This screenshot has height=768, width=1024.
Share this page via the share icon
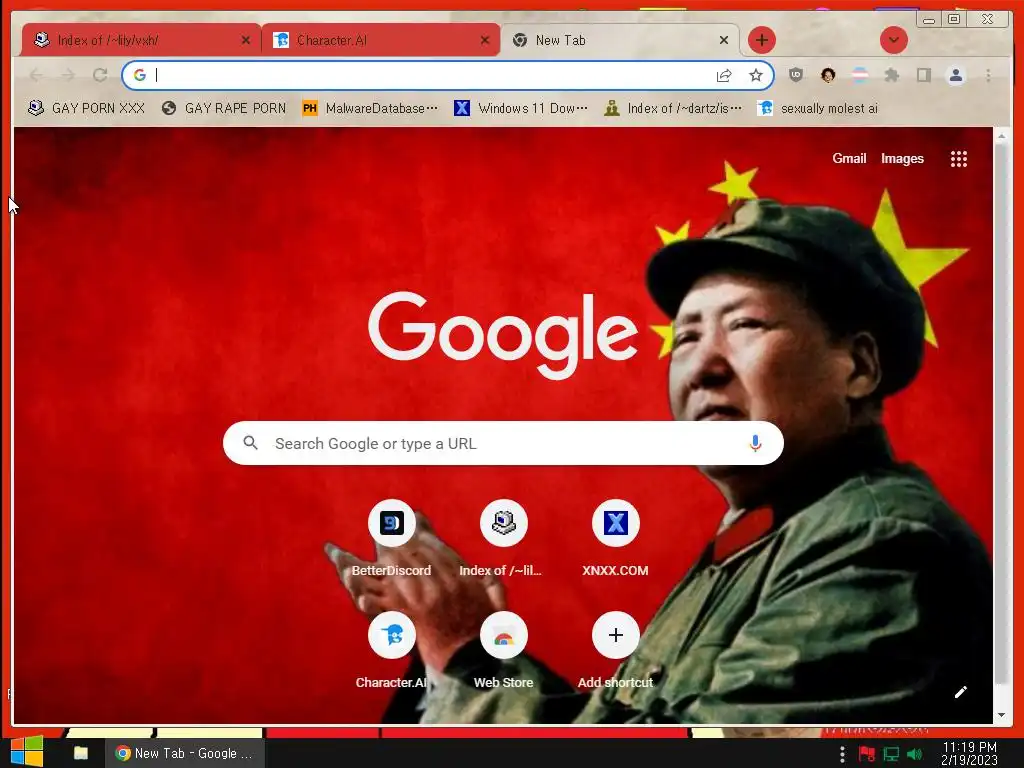click(724, 76)
